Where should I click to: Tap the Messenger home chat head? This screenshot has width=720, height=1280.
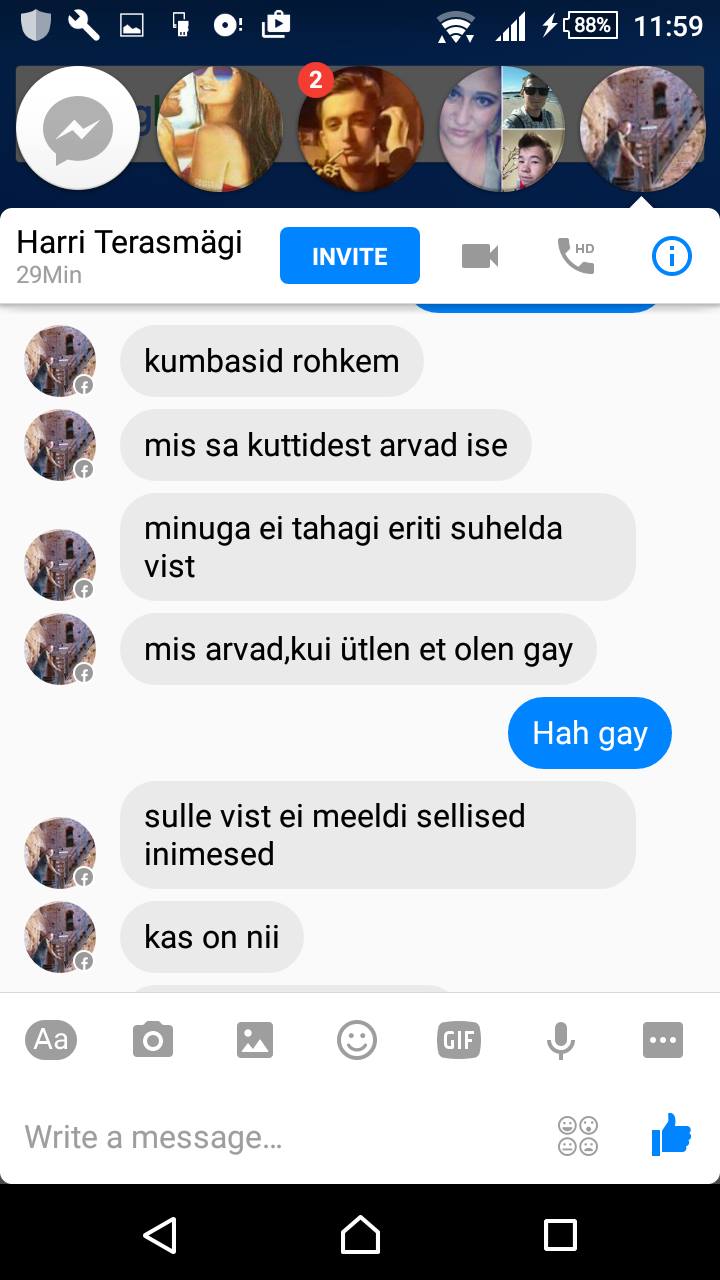78,128
